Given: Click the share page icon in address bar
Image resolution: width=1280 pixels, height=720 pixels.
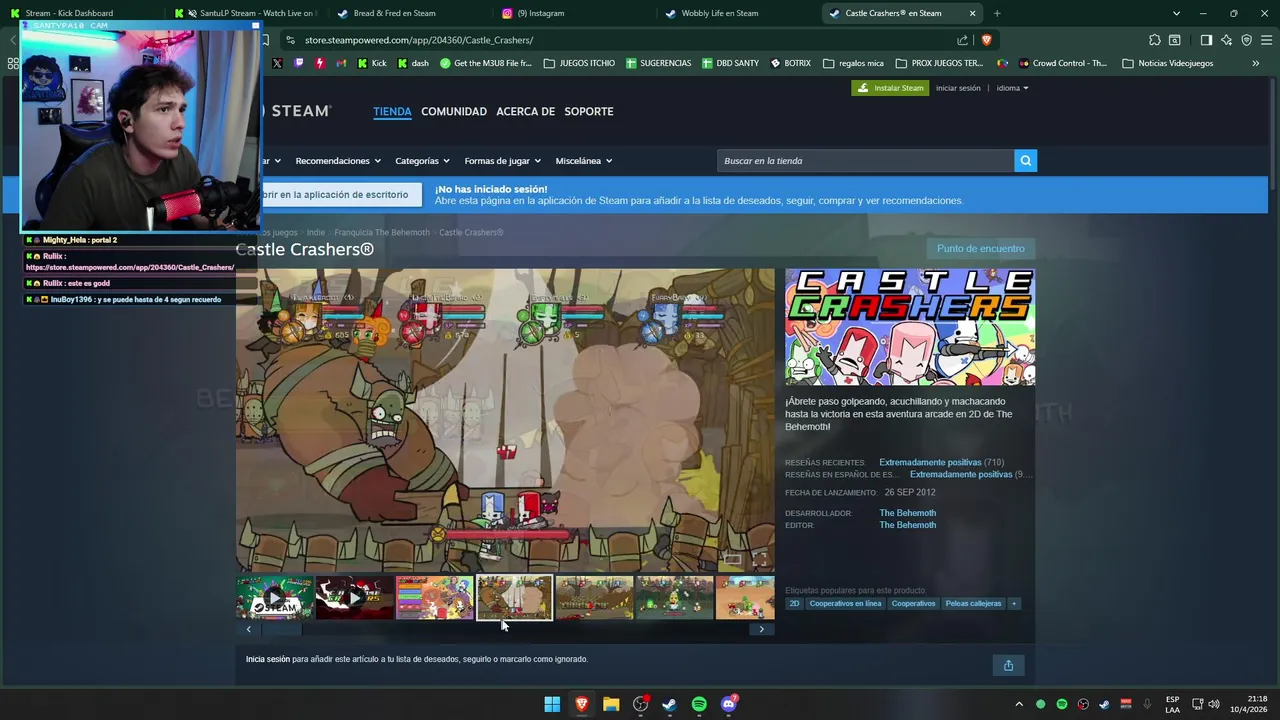Looking at the screenshot, I should point(962,40).
